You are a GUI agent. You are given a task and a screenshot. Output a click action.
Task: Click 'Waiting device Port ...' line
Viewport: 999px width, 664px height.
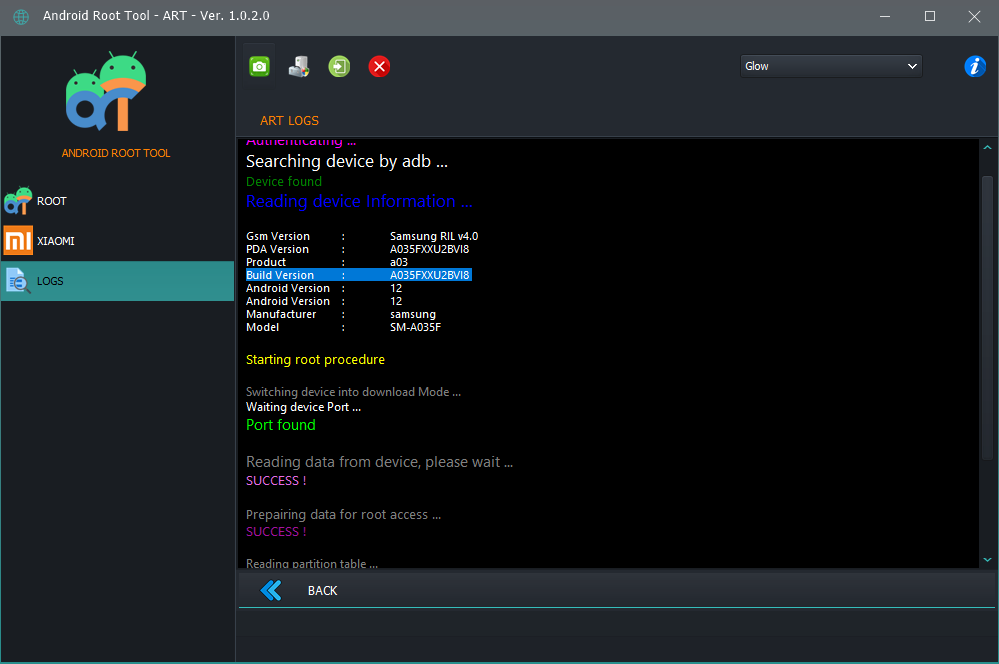pos(303,407)
